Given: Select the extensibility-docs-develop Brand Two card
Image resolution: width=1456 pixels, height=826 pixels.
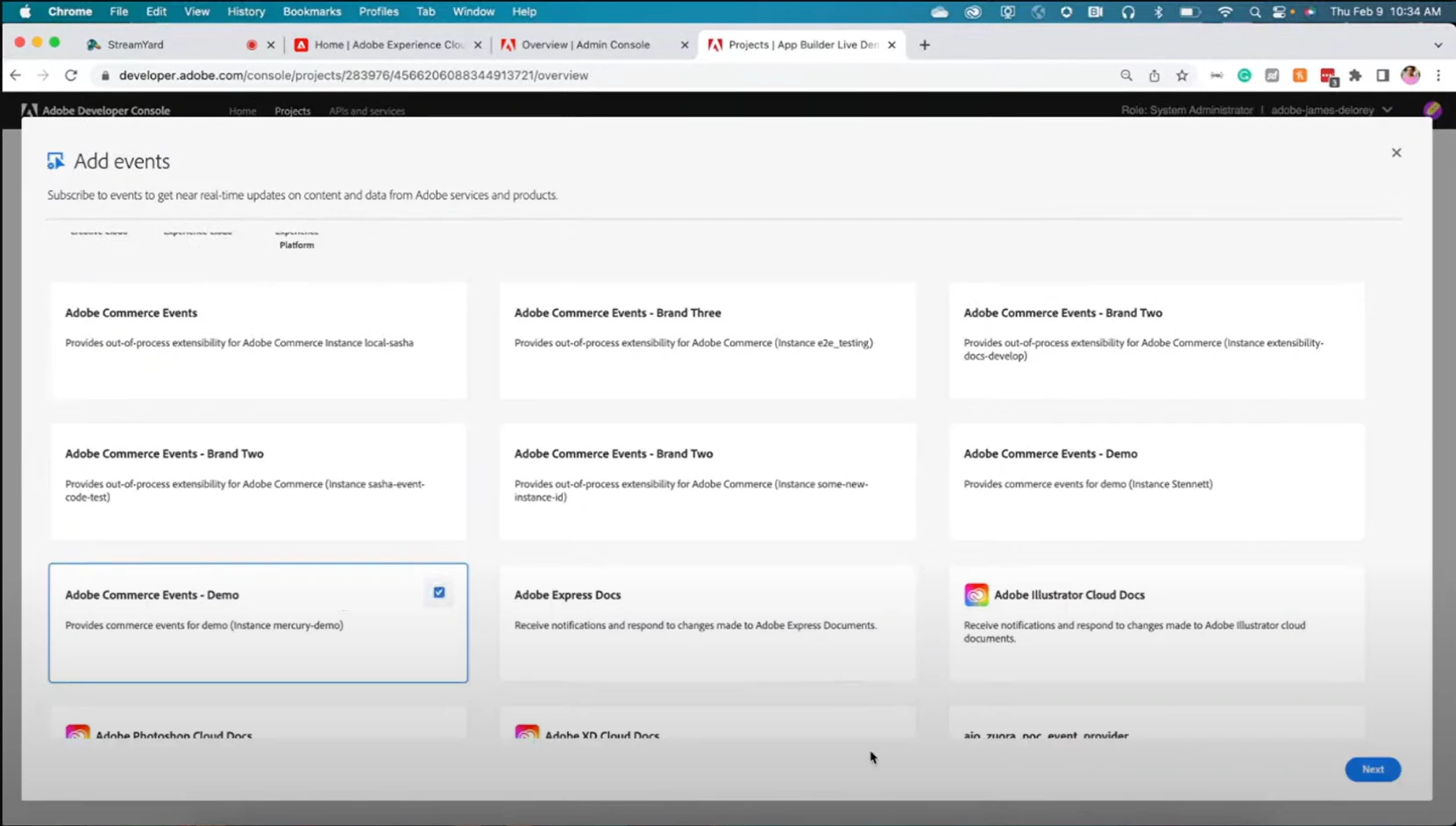Looking at the screenshot, I should (x=1157, y=340).
